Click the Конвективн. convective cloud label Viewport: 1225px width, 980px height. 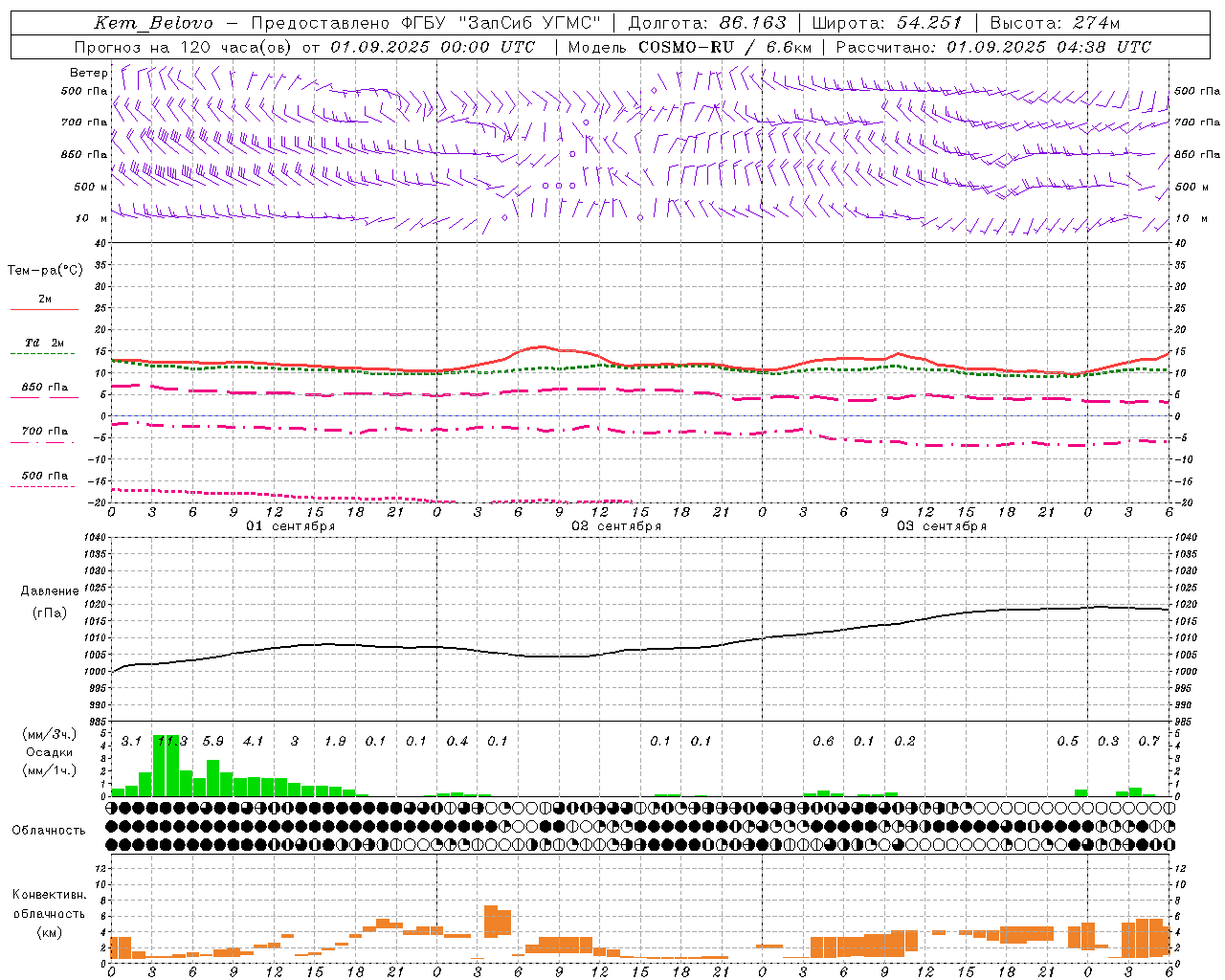(x=50, y=895)
